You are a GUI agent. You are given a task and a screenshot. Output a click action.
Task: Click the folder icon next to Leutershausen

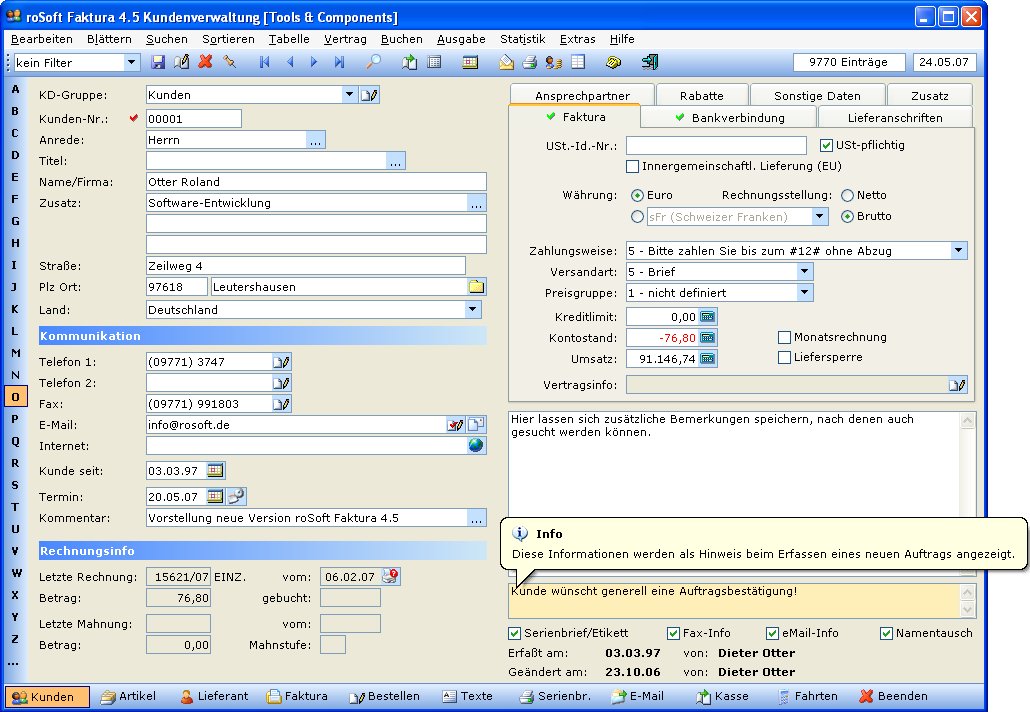477,287
